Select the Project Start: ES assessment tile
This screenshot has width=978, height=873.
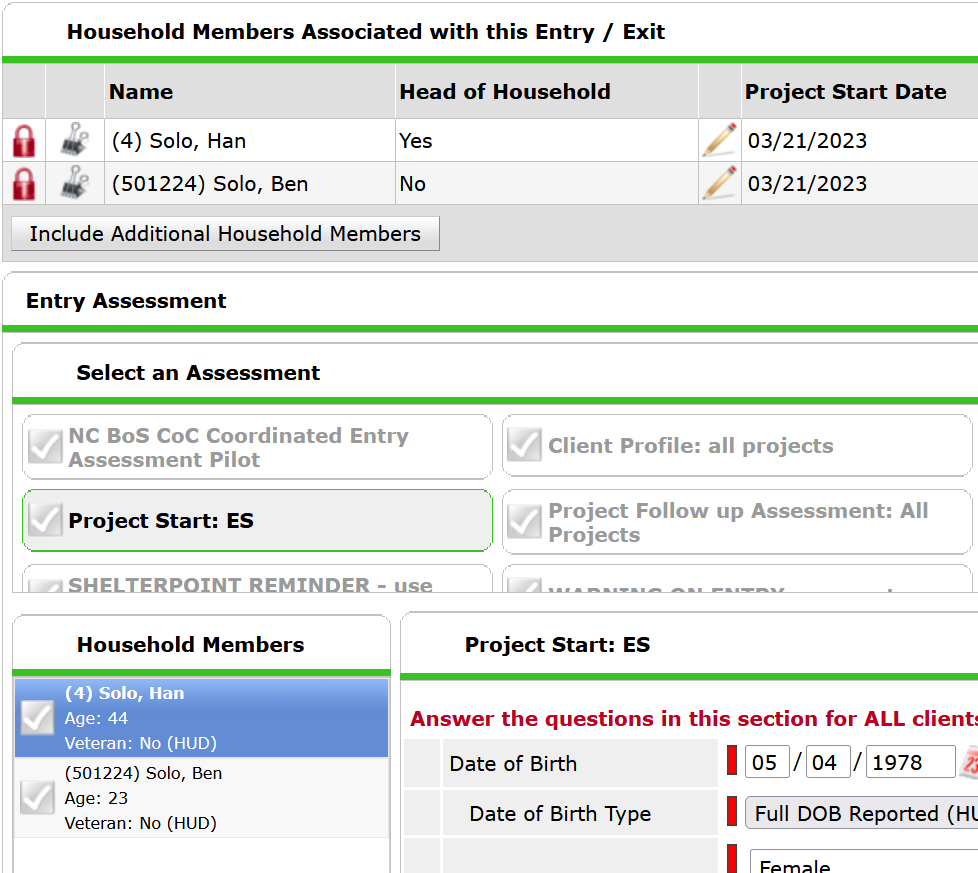click(257, 521)
